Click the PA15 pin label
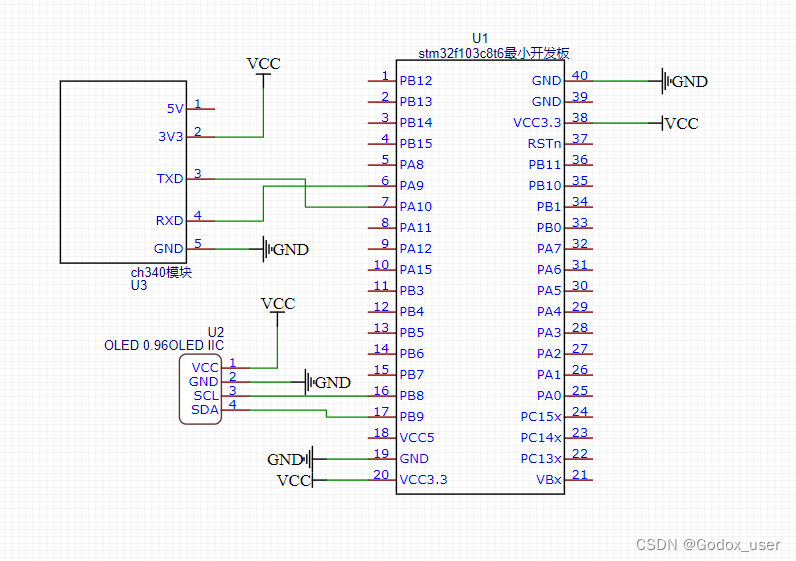This screenshot has height=561, width=796. point(416,270)
